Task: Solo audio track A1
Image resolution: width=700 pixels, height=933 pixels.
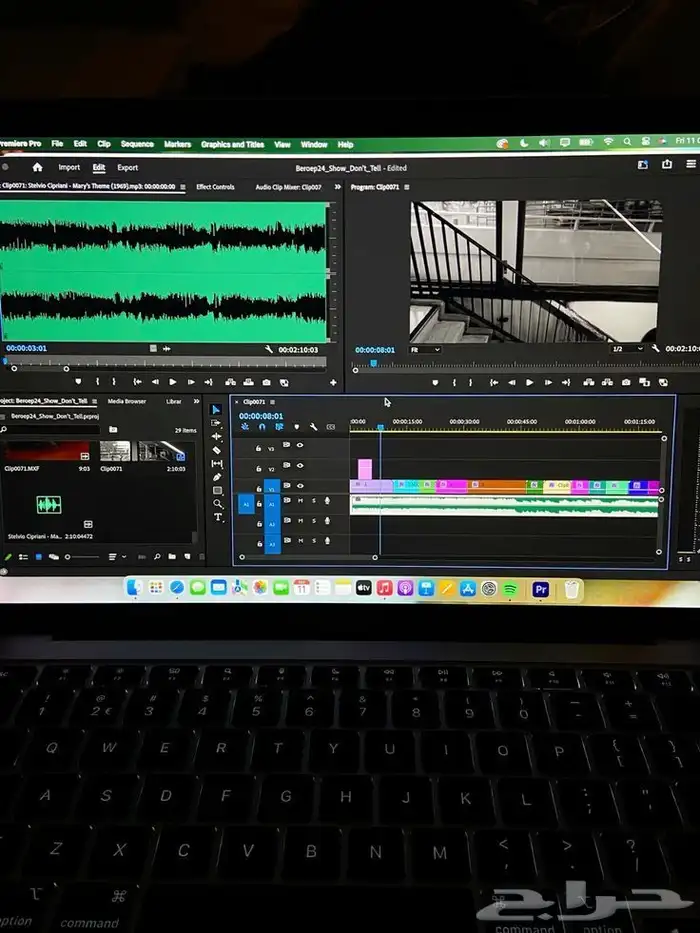Action: click(314, 500)
